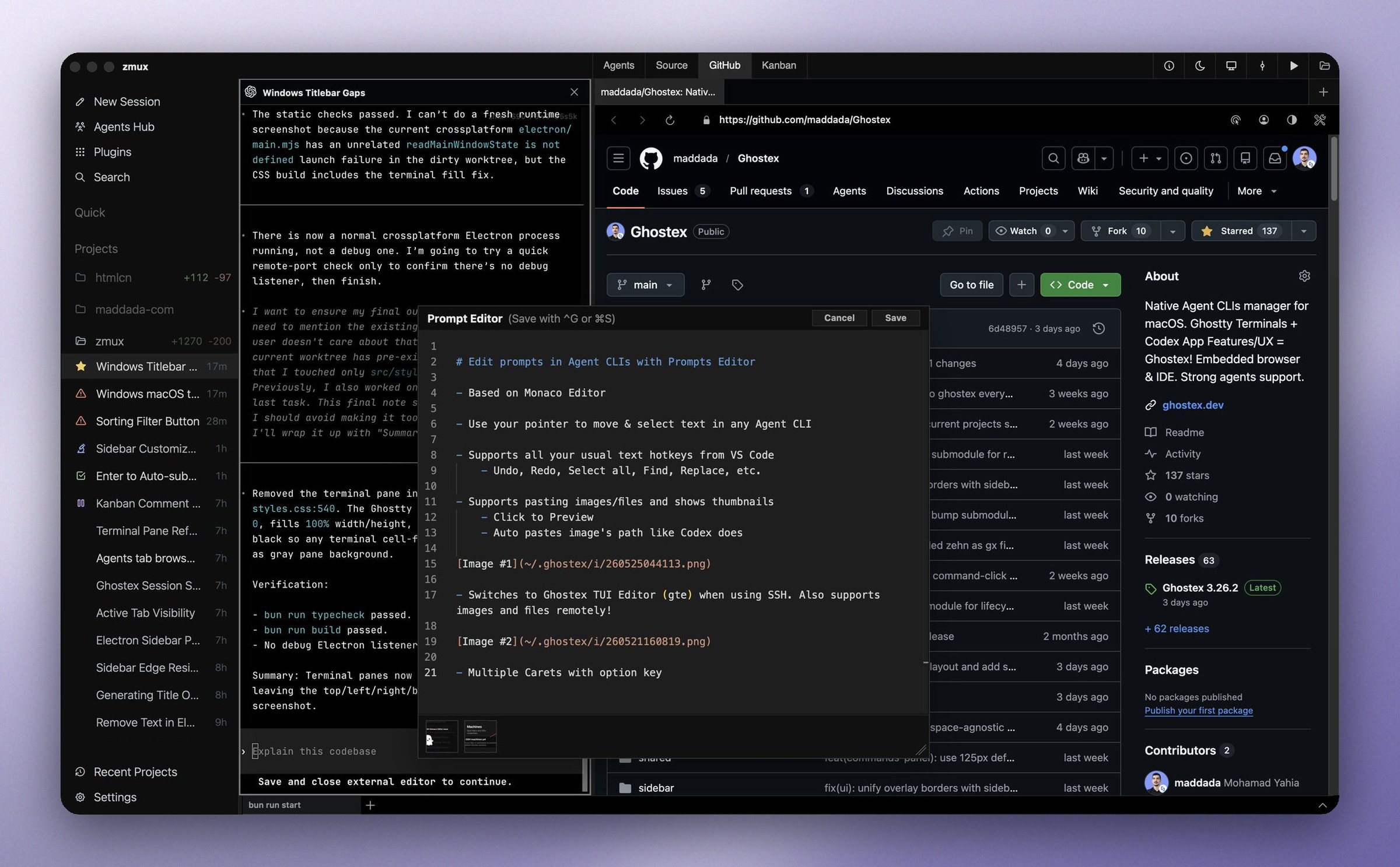
Task: Open browser devtools wrench icon
Action: tap(1319, 120)
